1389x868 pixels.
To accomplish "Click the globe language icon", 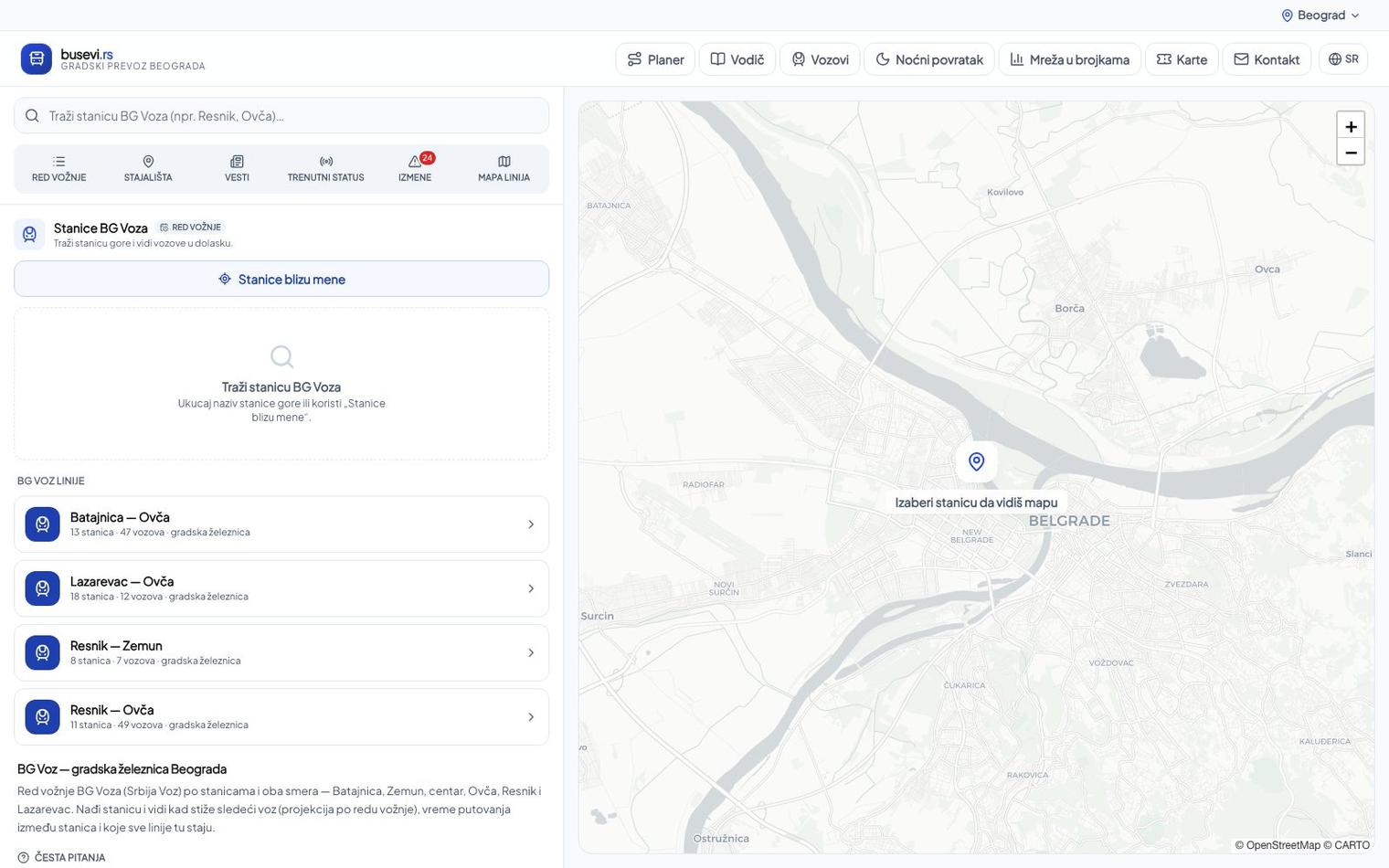I will click(1335, 59).
